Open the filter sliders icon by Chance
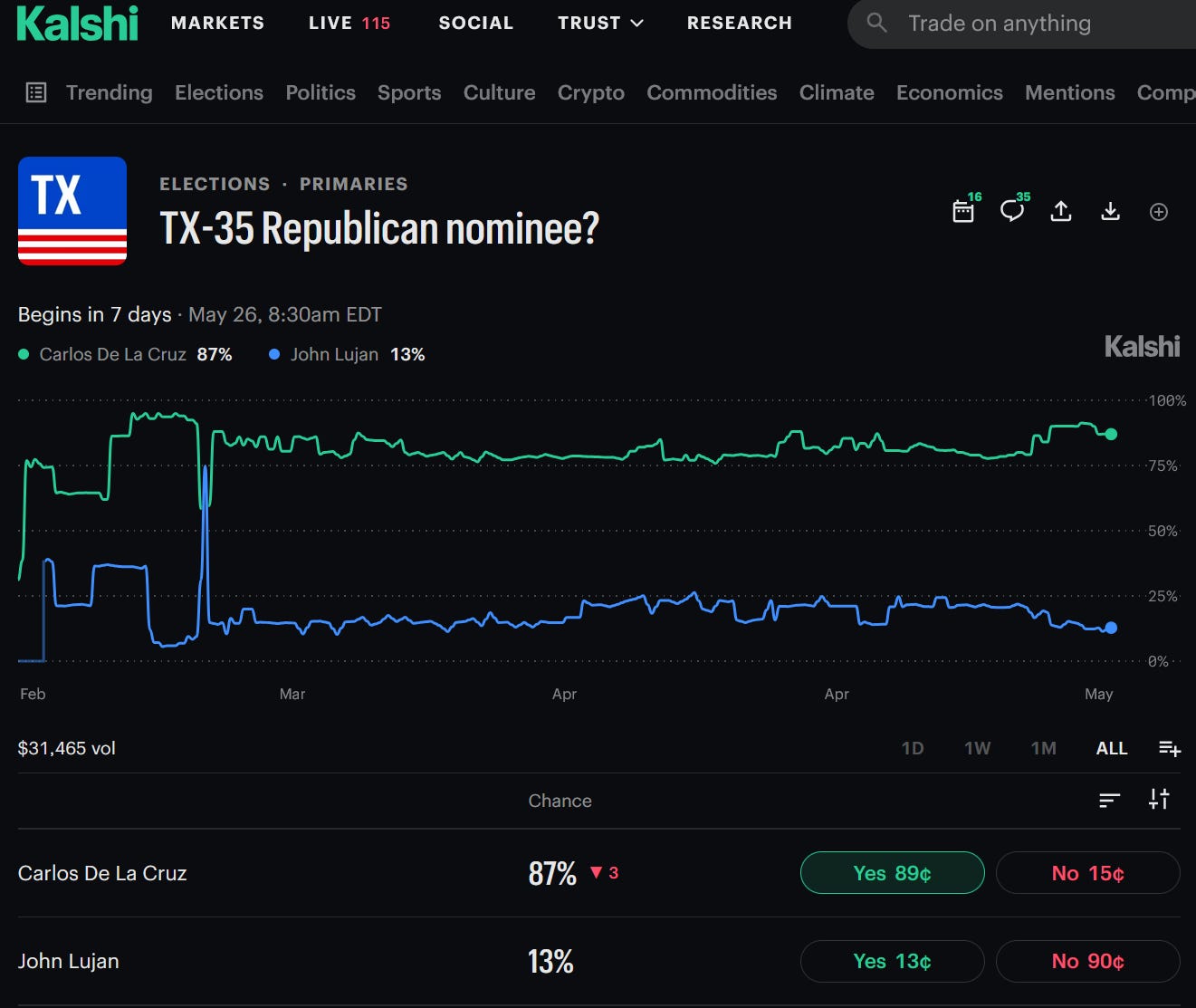 pyautogui.click(x=1159, y=799)
